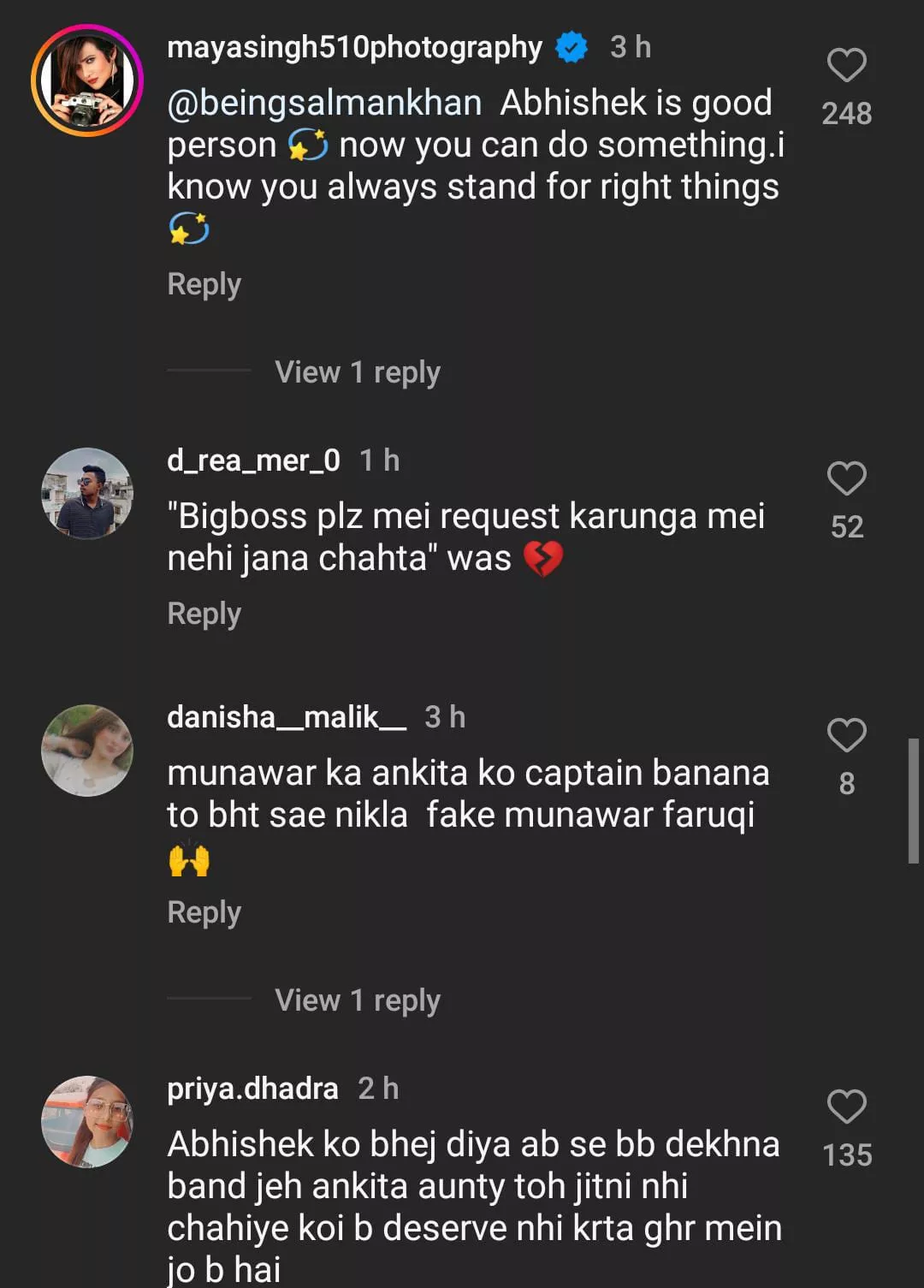Open priya.dhadra's profile picture
Image resolution: width=924 pixels, height=1288 pixels.
pos(87,1122)
